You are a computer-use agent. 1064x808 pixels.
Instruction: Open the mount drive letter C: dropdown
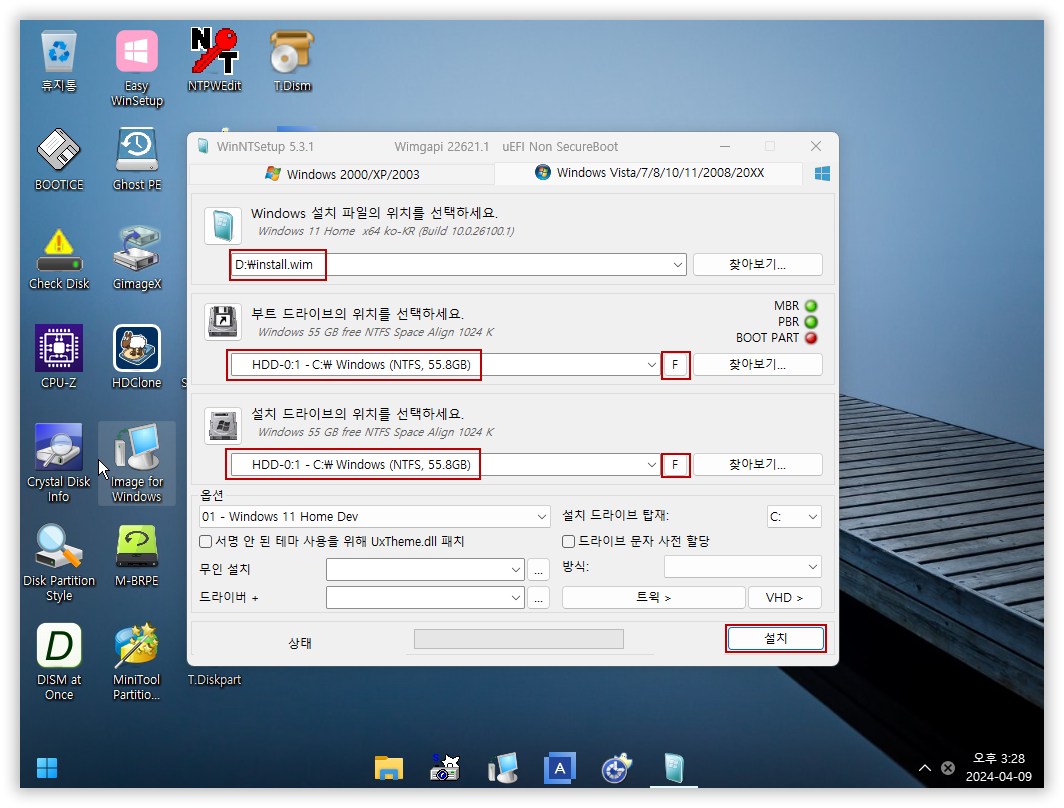point(812,517)
